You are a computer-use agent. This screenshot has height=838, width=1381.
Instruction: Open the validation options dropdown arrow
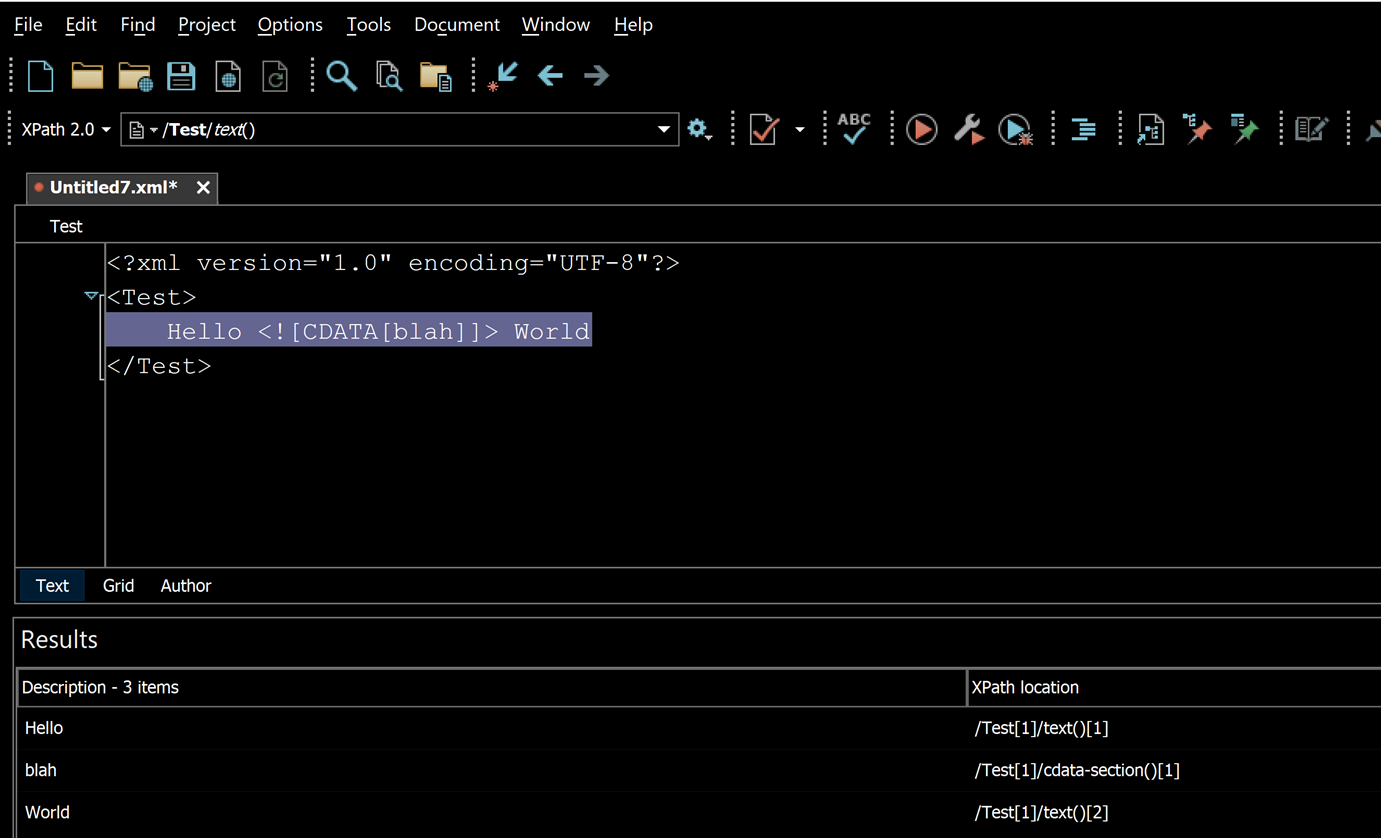(799, 130)
